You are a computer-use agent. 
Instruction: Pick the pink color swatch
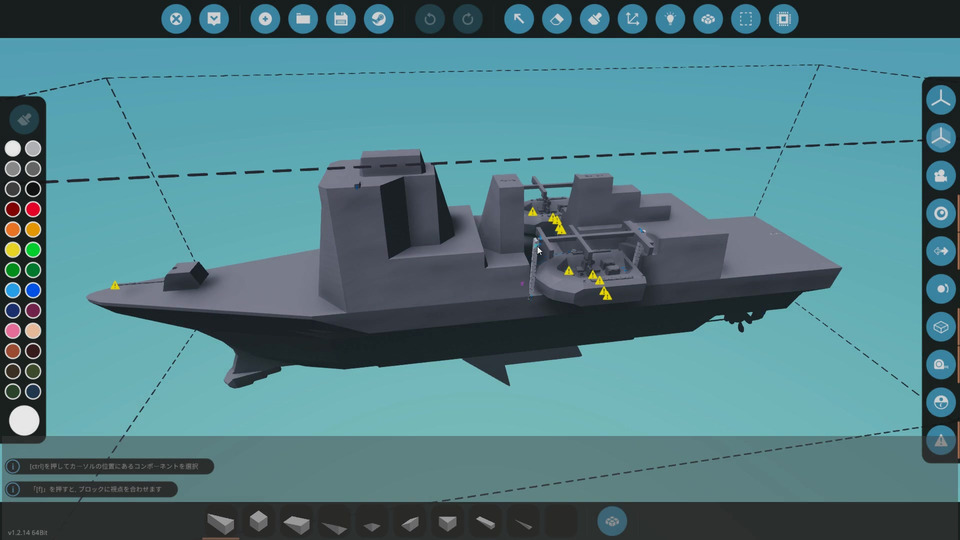point(13,330)
